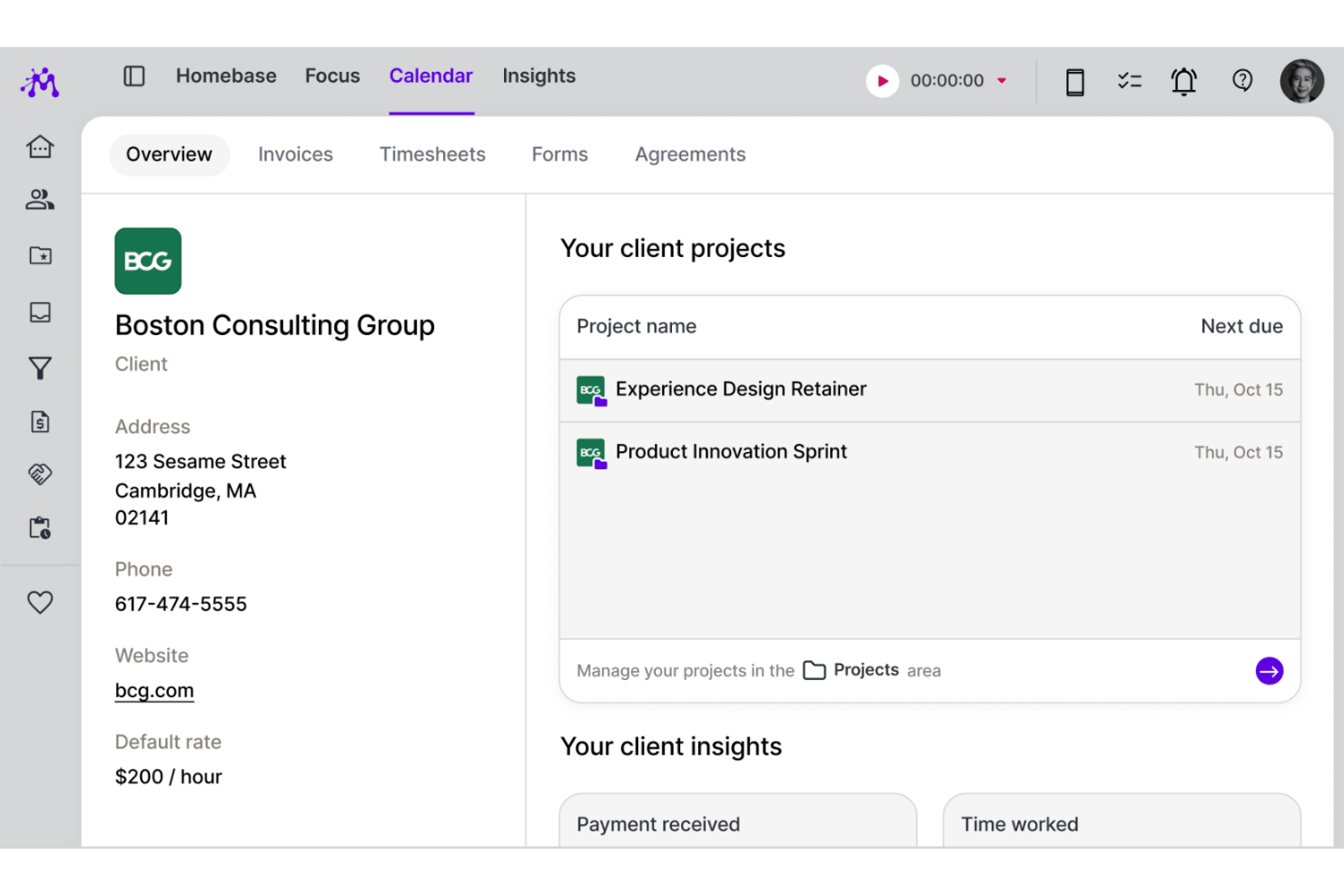Image resolution: width=1344 pixels, height=896 pixels.
Task: Switch to the Timesheets tab
Action: pos(432,154)
